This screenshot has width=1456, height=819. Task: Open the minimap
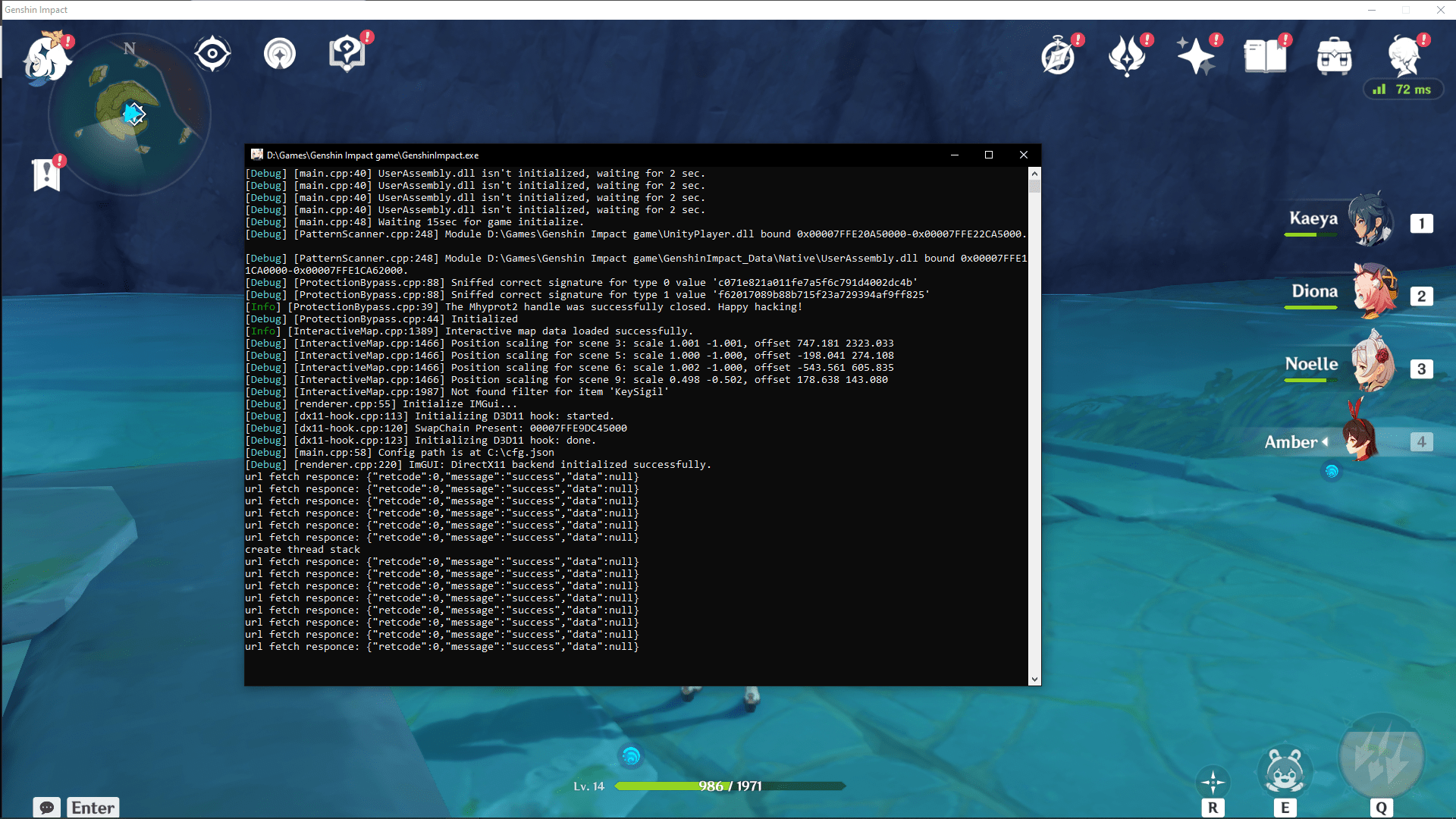pos(130,115)
